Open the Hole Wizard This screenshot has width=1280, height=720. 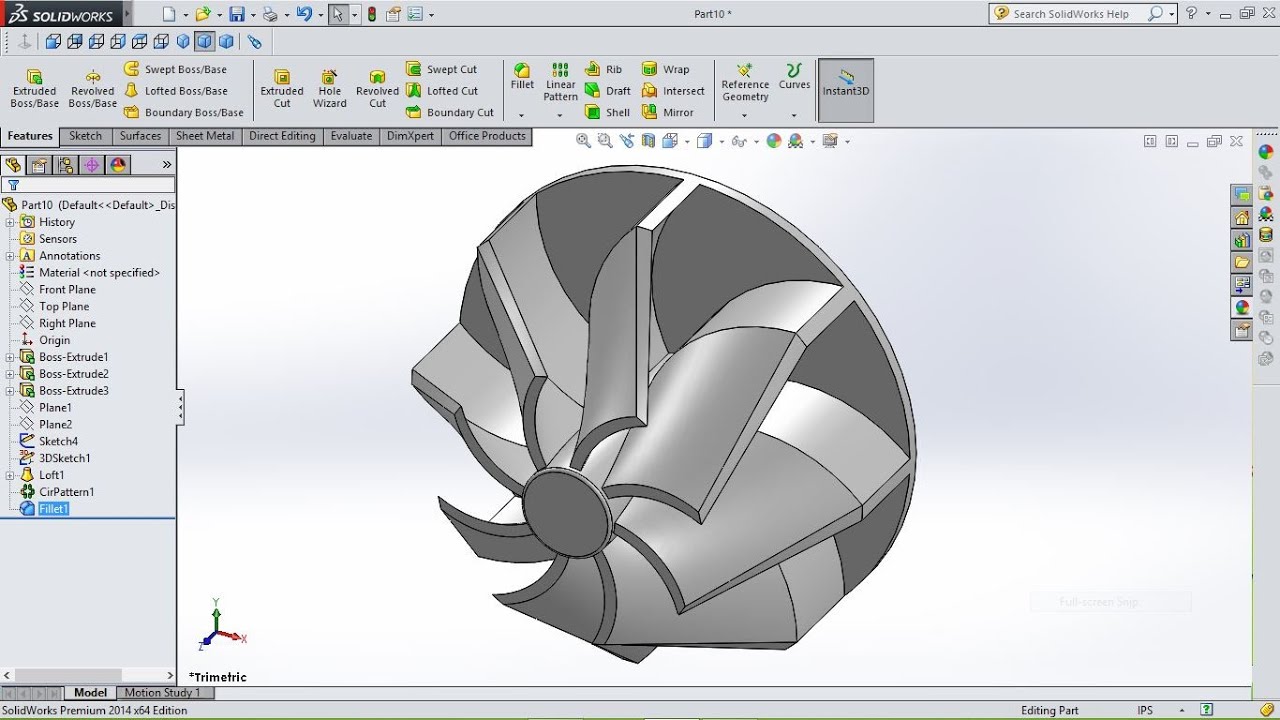coord(329,89)
